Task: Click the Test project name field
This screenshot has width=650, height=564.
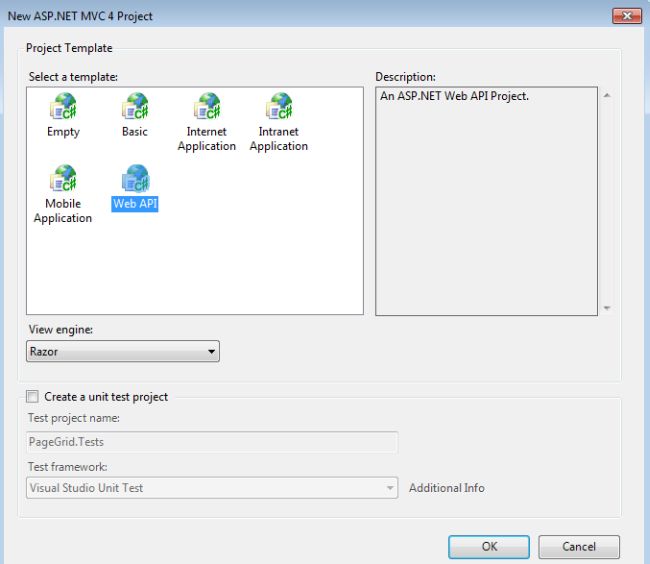Action: (212, 442)
